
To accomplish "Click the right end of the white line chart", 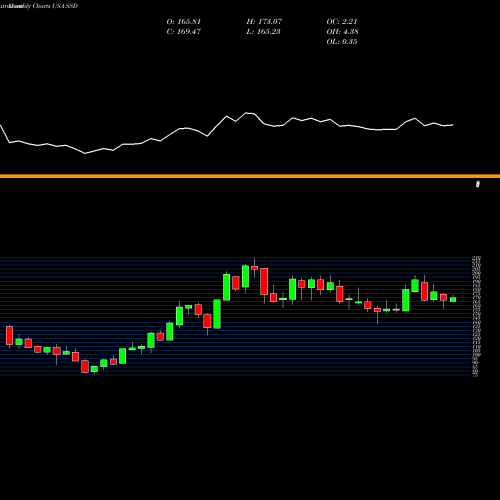I will pos(452,125).
